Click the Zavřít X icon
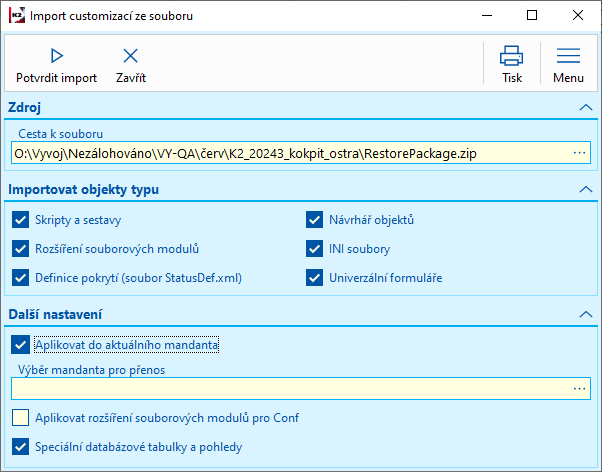 [x=131, y=56]
